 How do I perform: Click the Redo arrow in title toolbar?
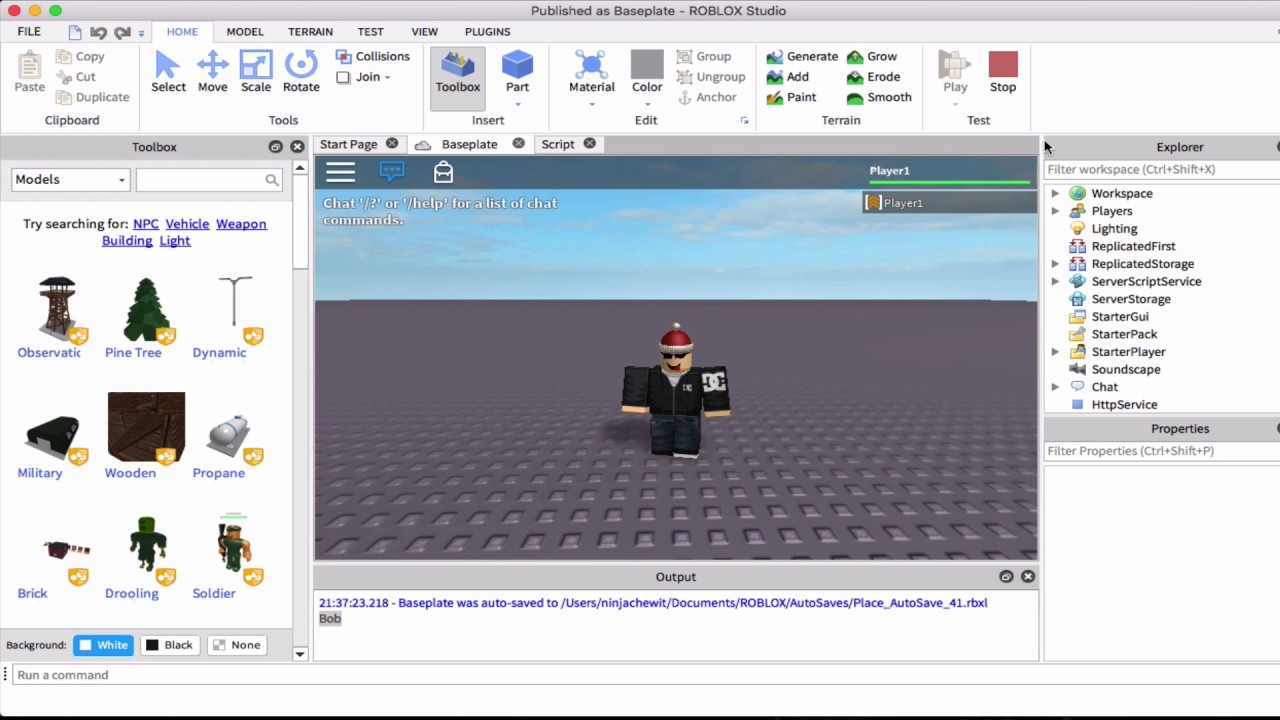click(x=122, y=32)
